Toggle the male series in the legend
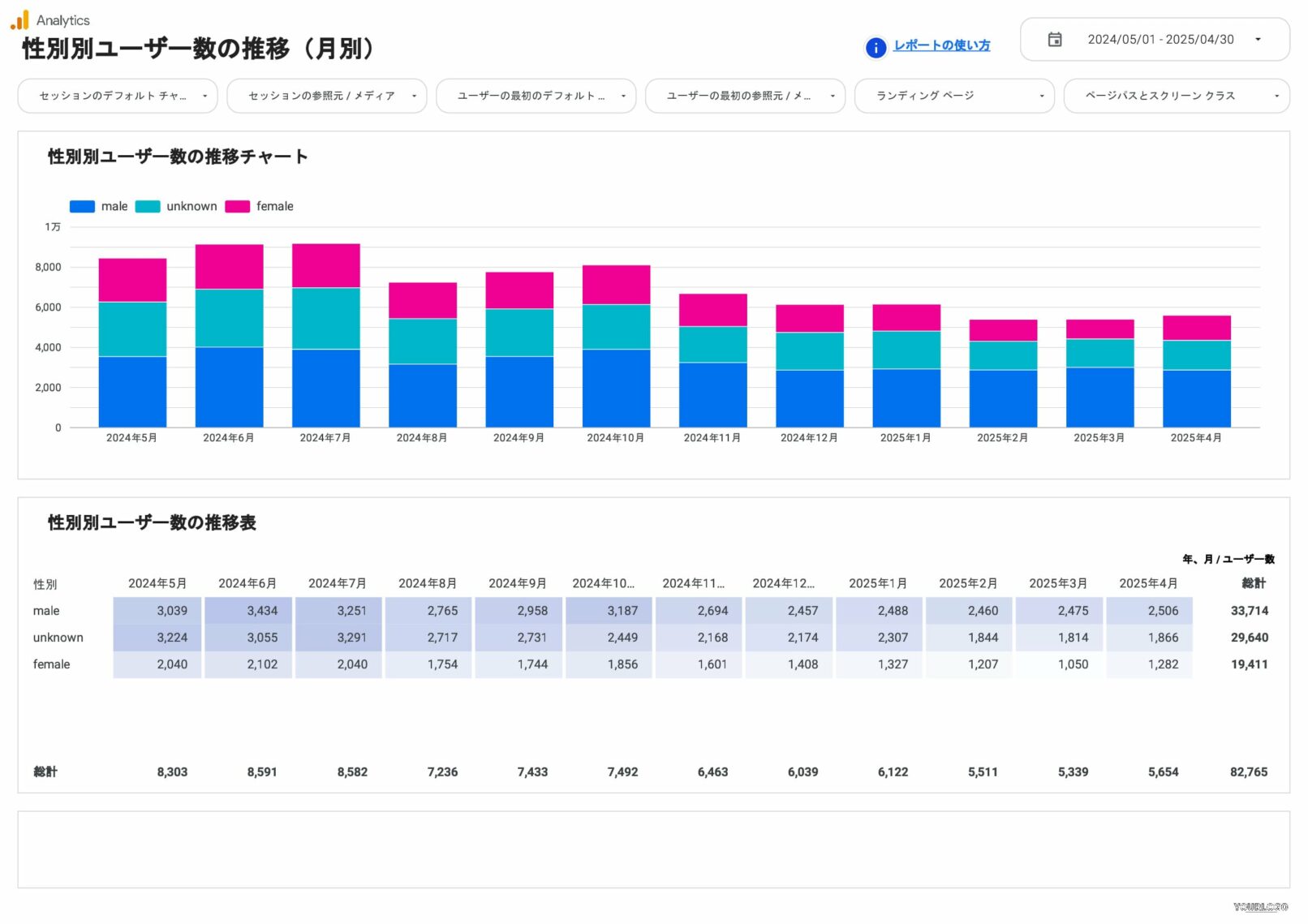1308x924 pixels. coord(113,206)
